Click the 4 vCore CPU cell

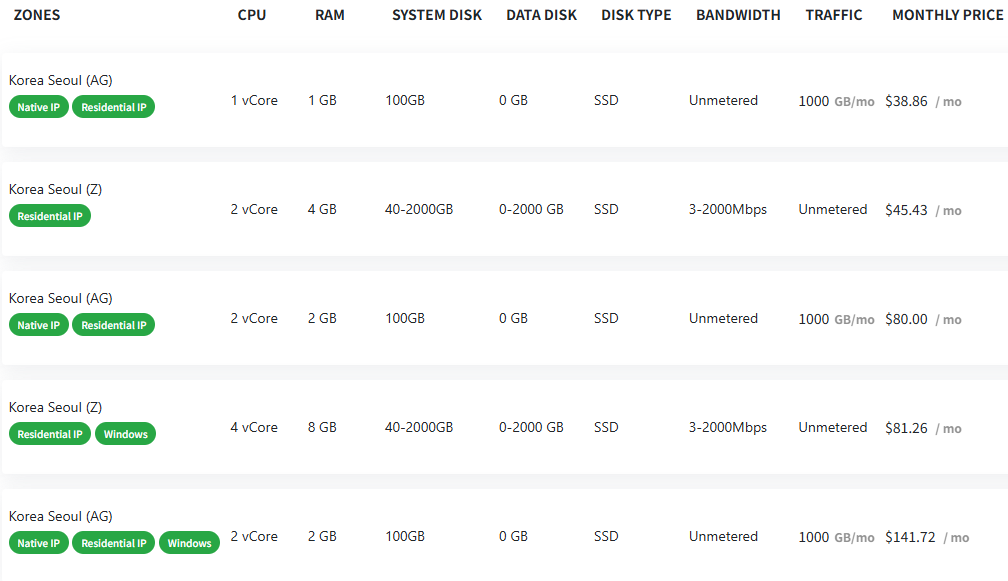click(x=254, y=427)
